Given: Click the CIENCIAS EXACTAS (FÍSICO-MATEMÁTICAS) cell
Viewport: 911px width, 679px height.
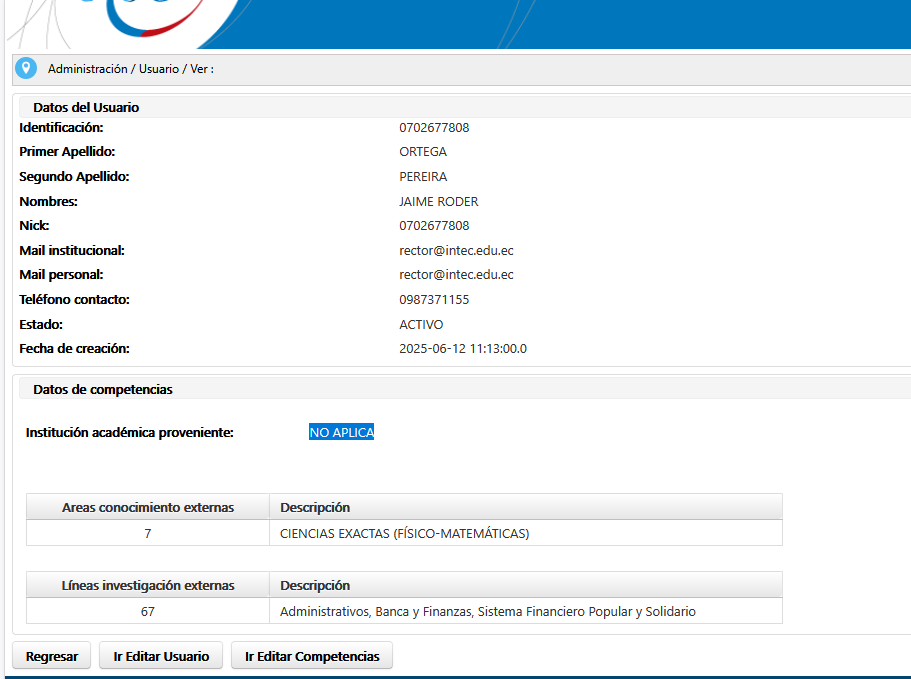Looking at the screenshot, I should point(526,533).
